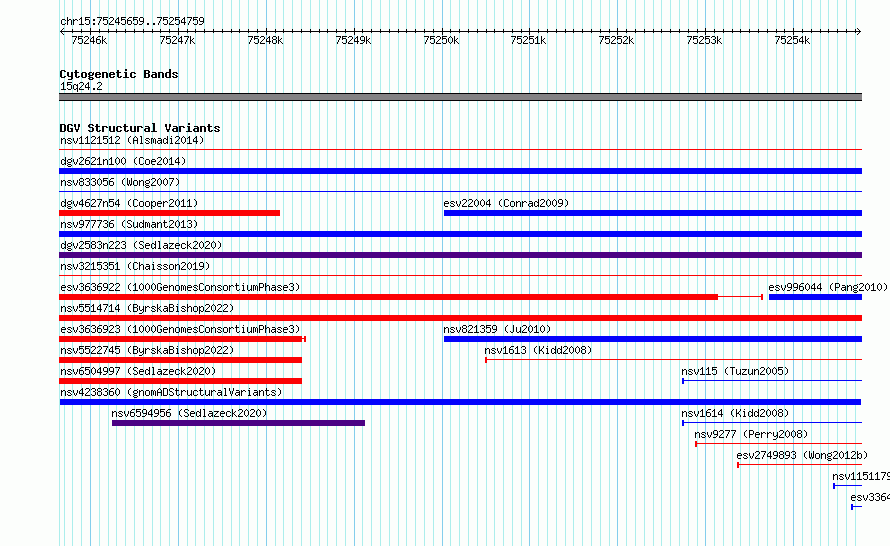The height and width of the screenshot is (546, 890).
Task: Click the esv3636922 (1000GenomesConsortiumPhase3) label
Action: 180,287
